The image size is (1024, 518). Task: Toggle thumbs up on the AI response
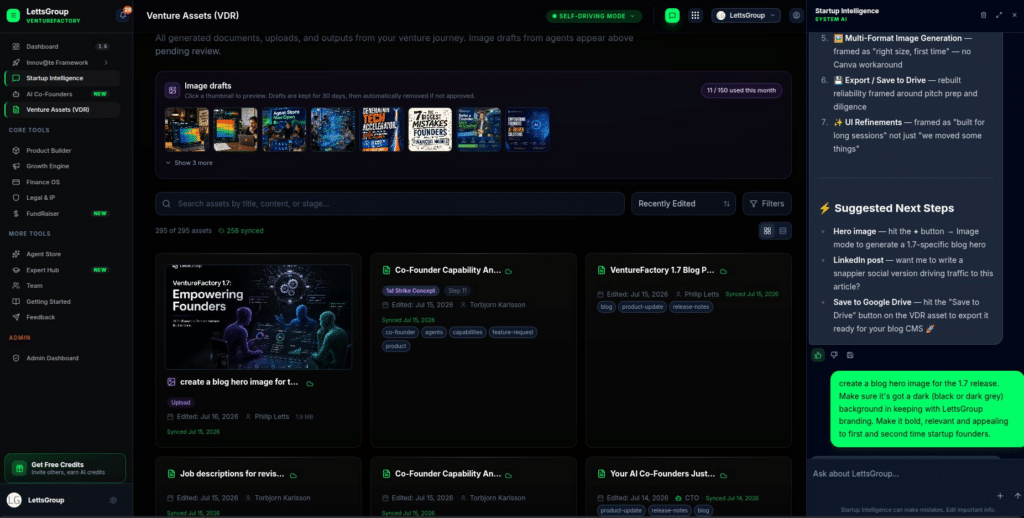click(818, 355)
